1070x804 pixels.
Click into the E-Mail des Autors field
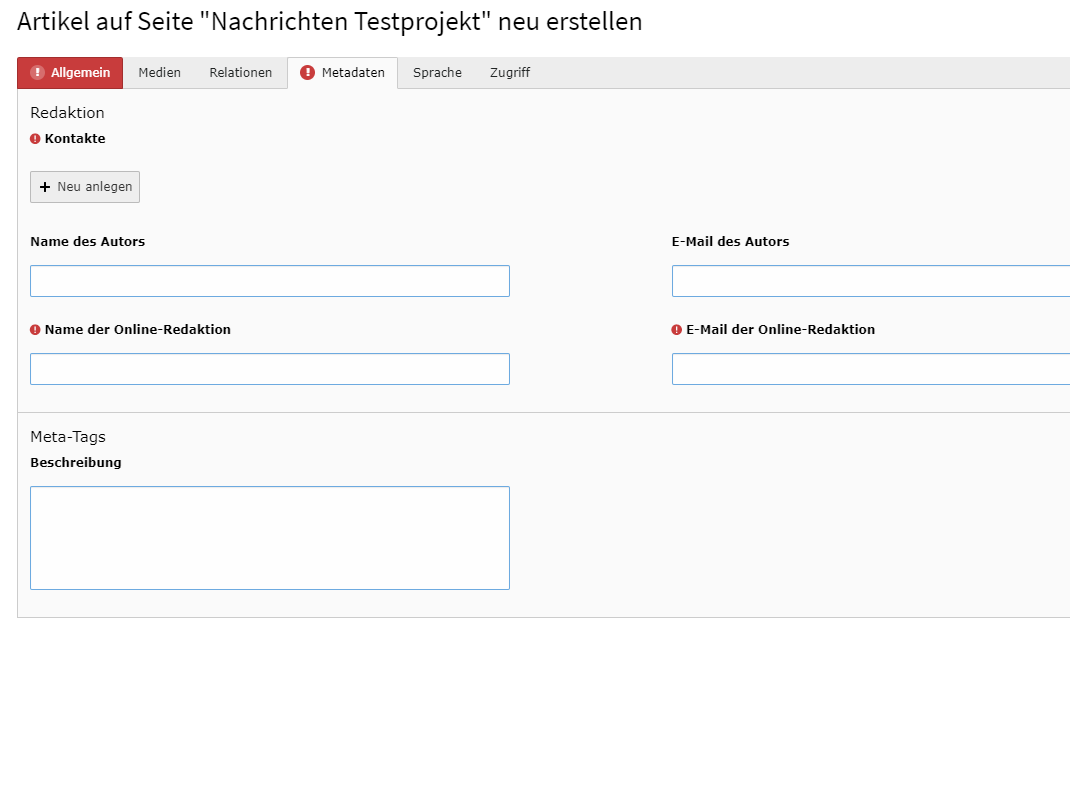870,281
